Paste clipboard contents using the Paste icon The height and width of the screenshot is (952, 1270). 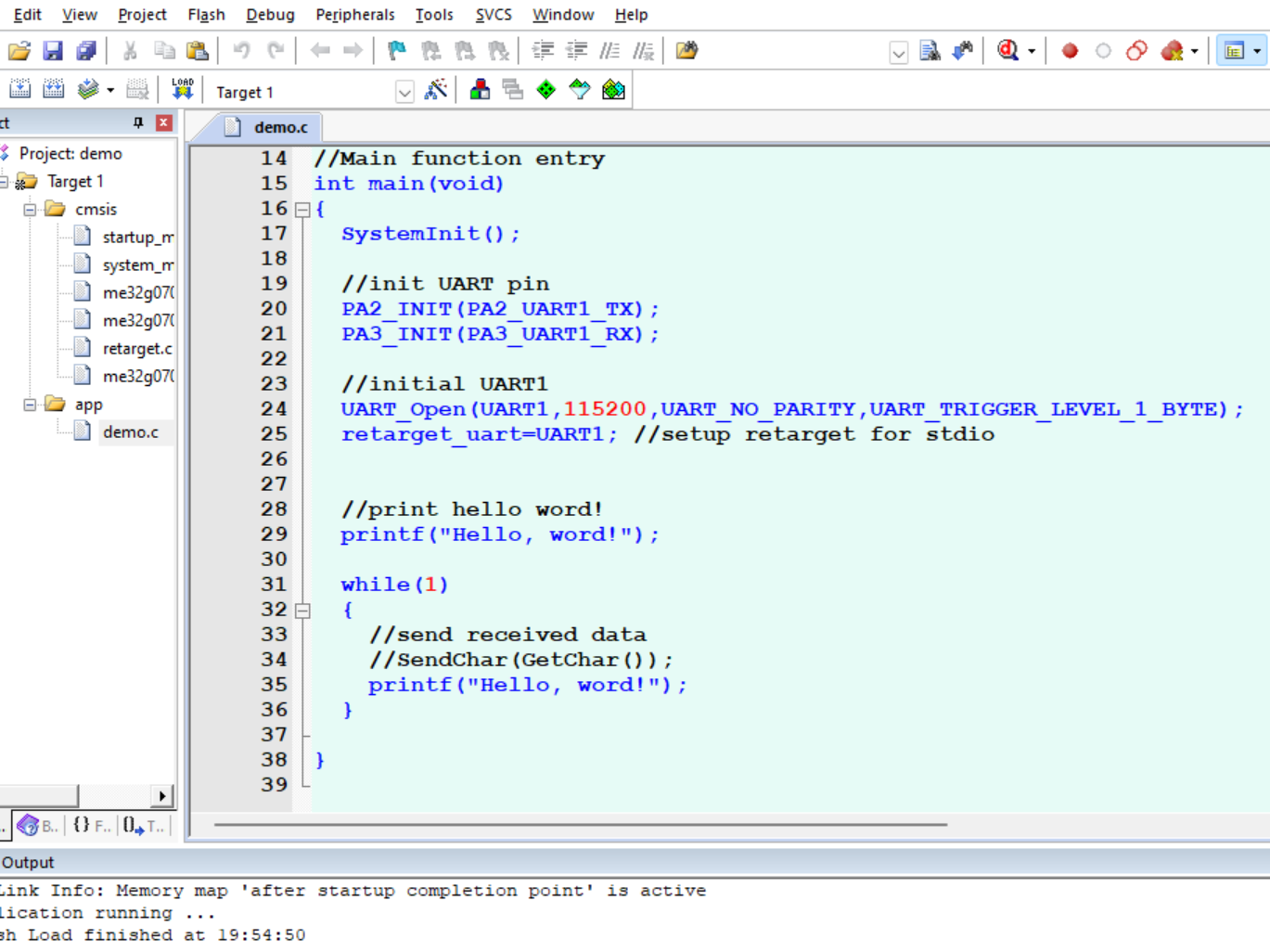(198, 51)
